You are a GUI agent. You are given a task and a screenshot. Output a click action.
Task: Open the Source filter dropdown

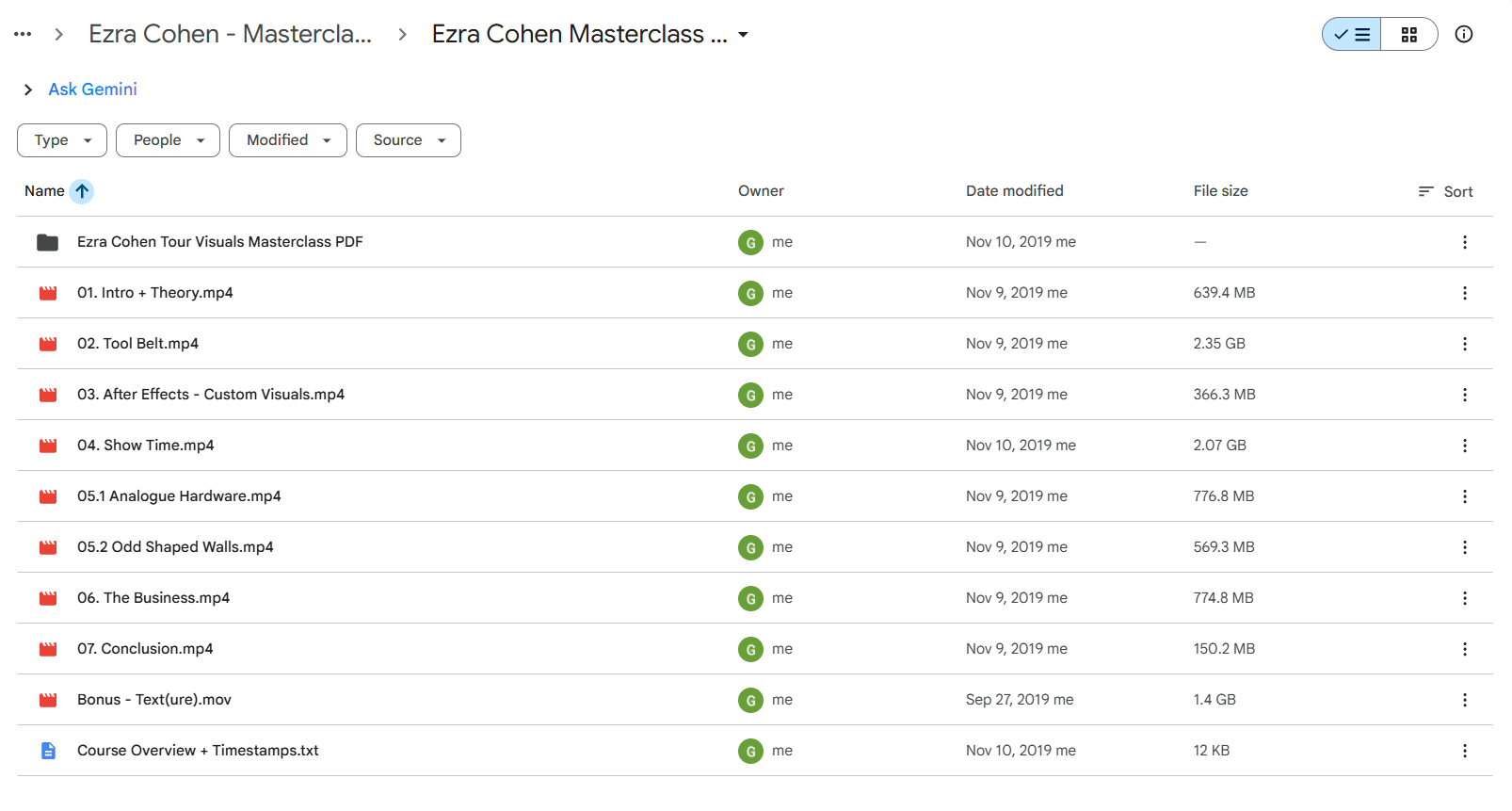click(x=409, y=140)
